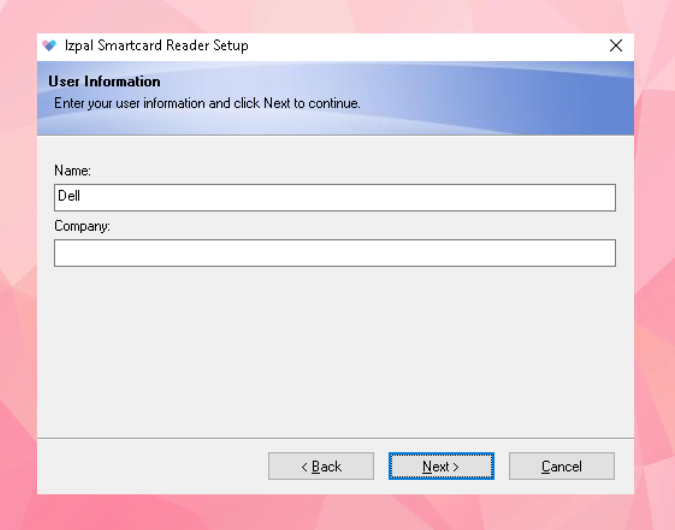Close the Izpal Smartcard Reader Setup window
675x530 pixels.
[x=616, y=46]
